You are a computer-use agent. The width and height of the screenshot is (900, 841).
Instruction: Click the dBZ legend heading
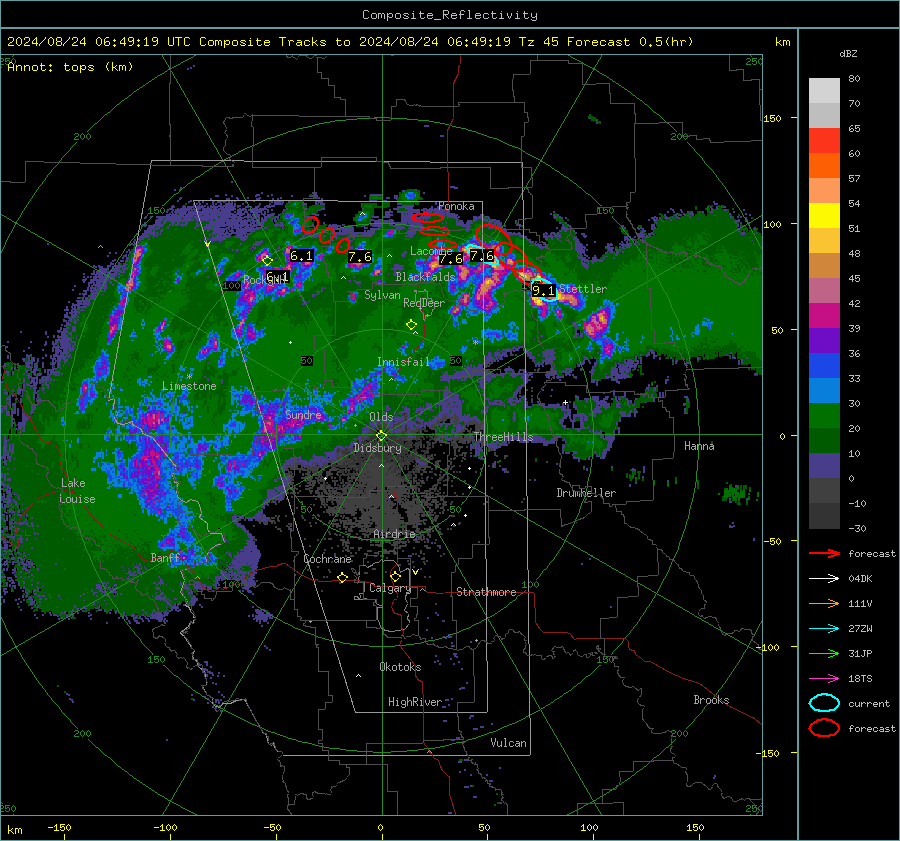(x=848, y=53)
